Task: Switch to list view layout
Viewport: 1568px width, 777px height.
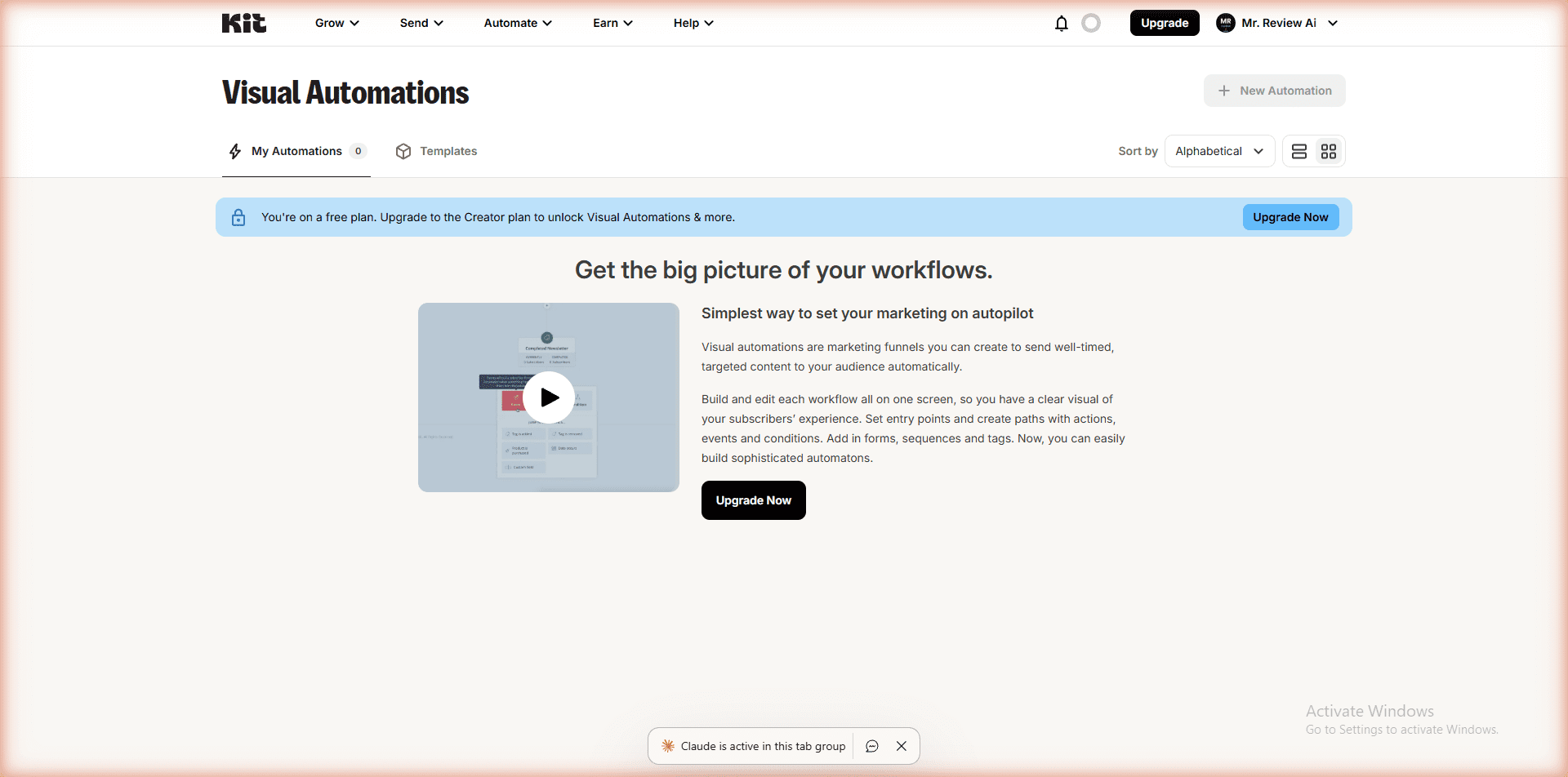Action: [x=1299, y=151]
